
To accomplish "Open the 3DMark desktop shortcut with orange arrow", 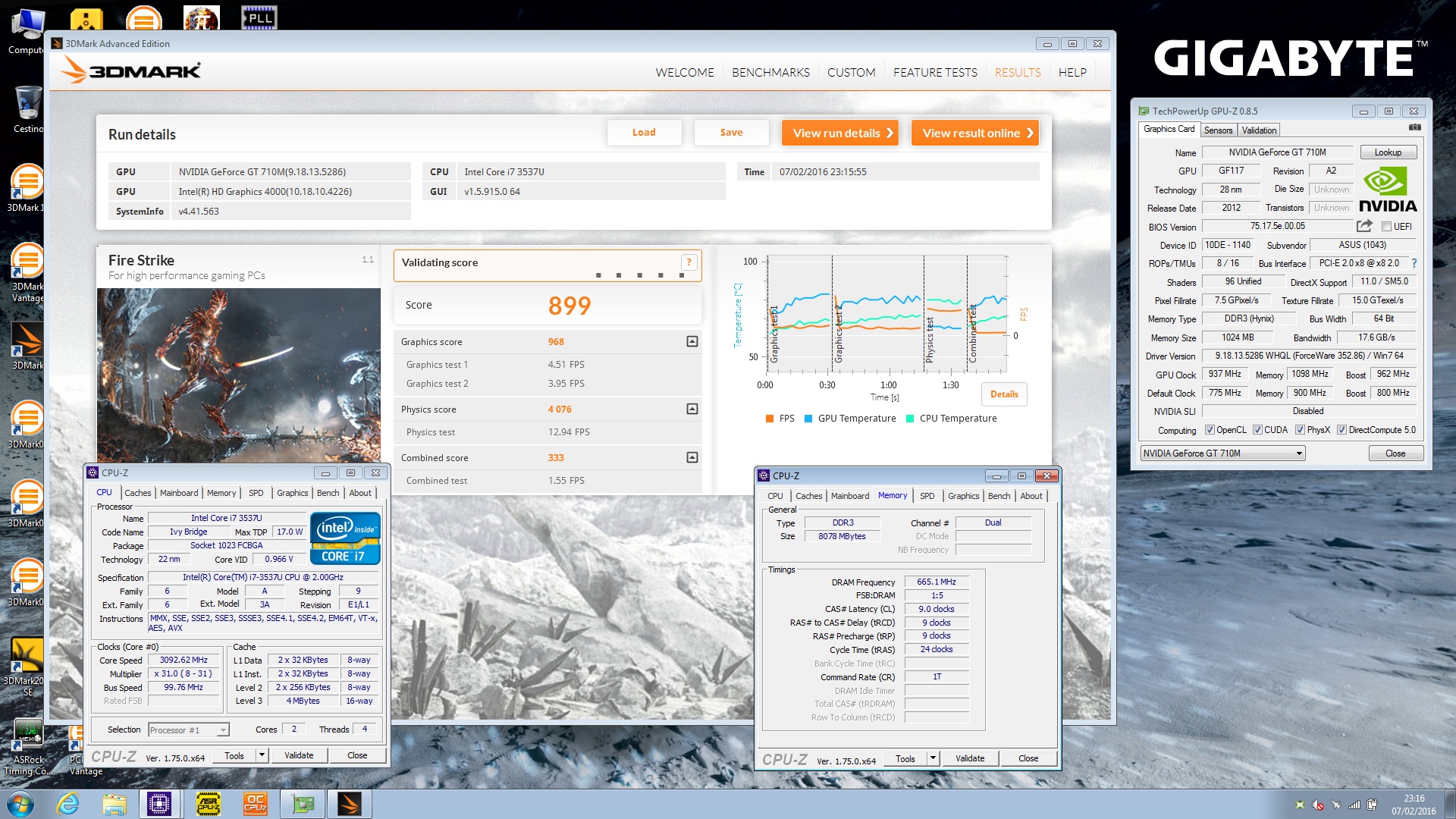I will [27, 347].
